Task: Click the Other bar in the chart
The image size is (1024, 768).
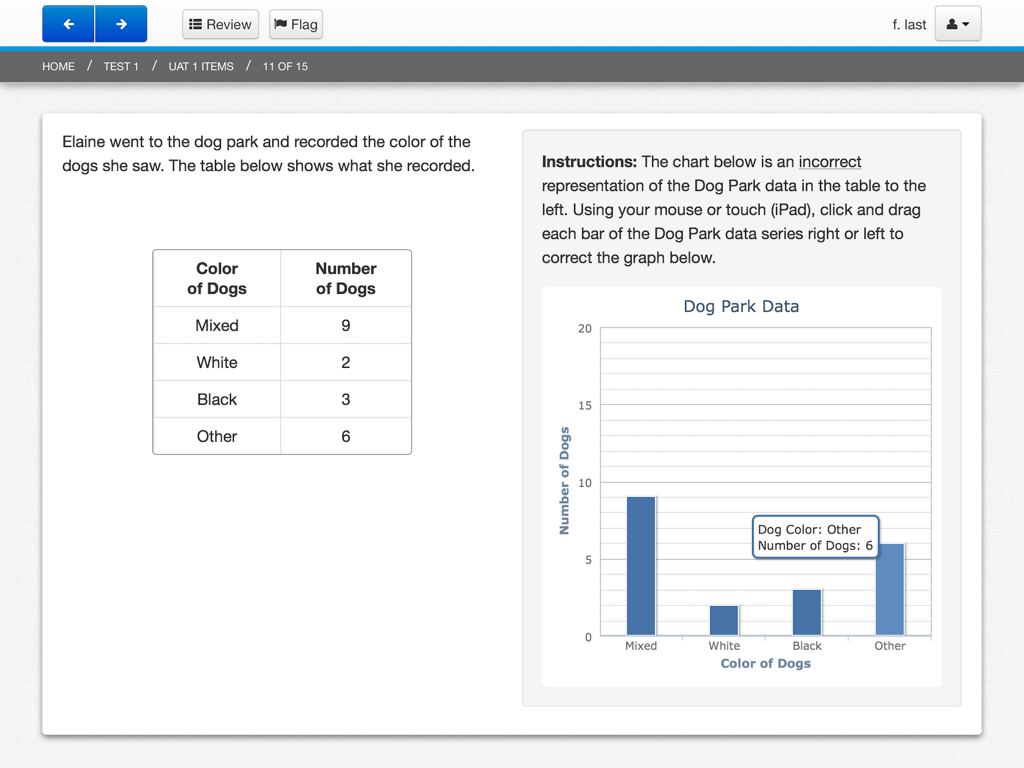Action: [x=890, y=590]
